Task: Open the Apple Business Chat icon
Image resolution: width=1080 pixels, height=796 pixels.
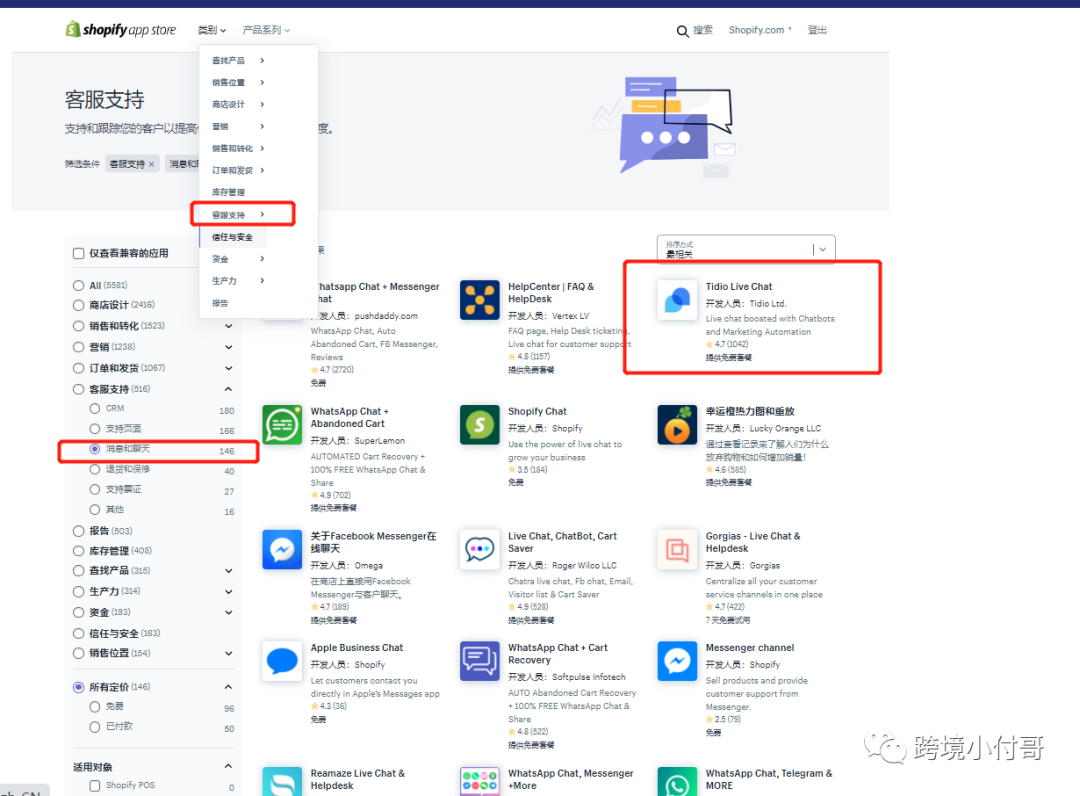Action: click(282, 661)
